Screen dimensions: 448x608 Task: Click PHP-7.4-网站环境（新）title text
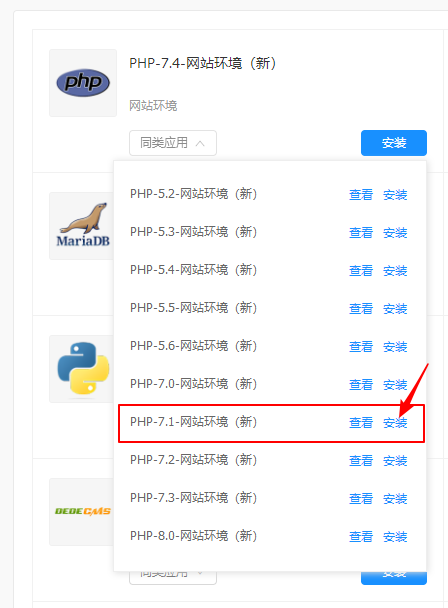pos(203,63)
